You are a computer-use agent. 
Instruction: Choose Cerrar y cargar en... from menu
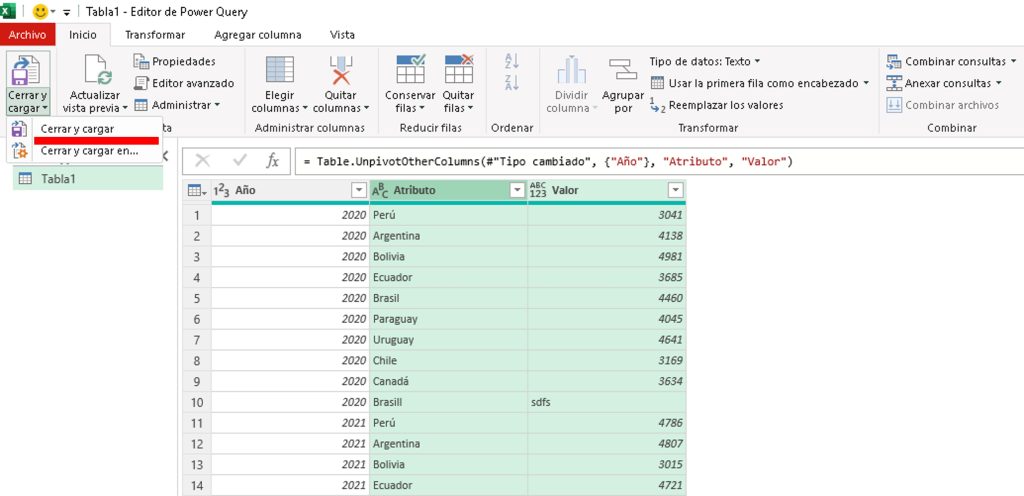85,151
